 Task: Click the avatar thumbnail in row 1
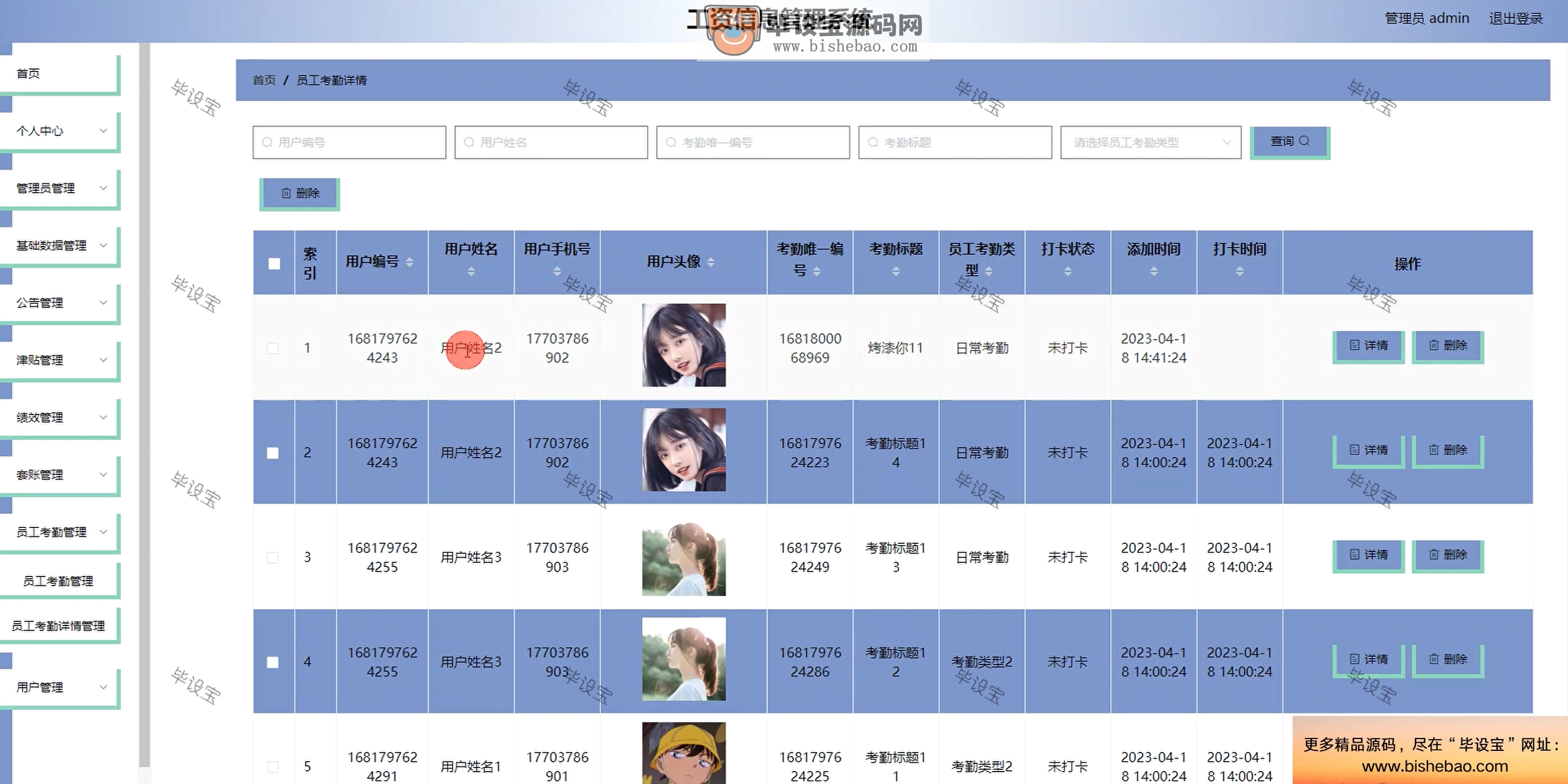coord(684,345)
